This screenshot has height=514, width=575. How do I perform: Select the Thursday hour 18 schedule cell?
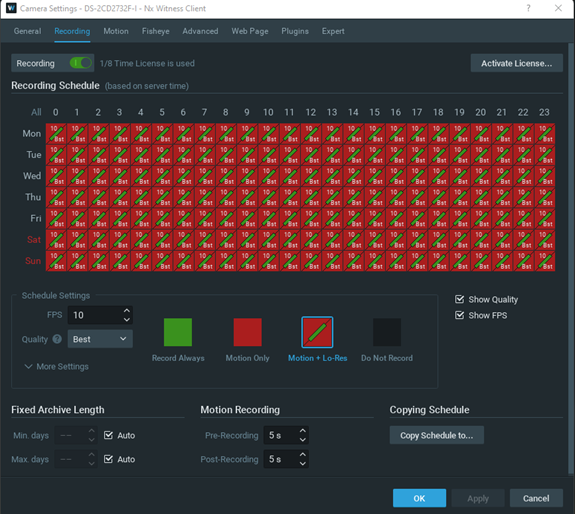click(x=439, y=198)
